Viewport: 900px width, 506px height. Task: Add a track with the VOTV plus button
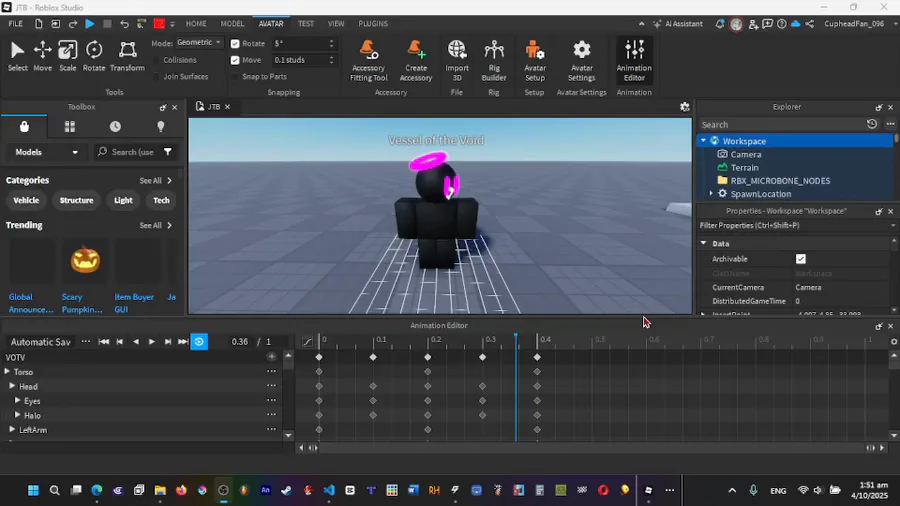tap(271, 357)
